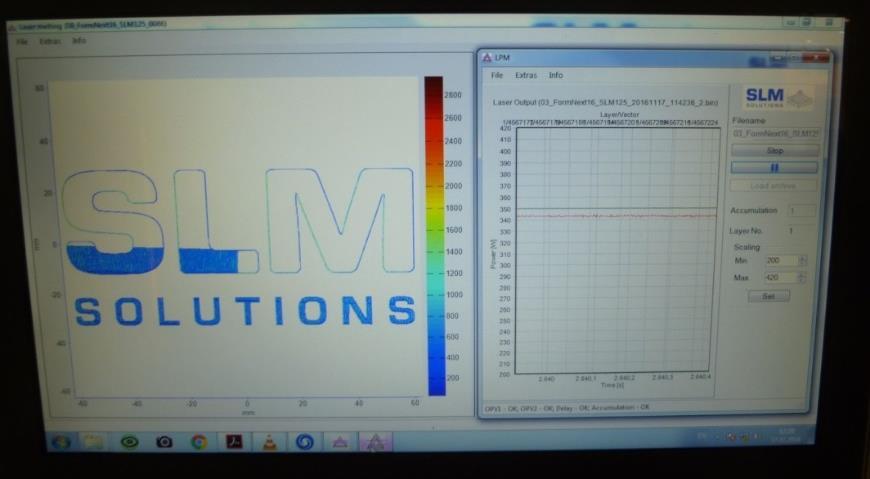Open Adobe Reader from the taskbar

pyautogui.click(x=234, y=442)
